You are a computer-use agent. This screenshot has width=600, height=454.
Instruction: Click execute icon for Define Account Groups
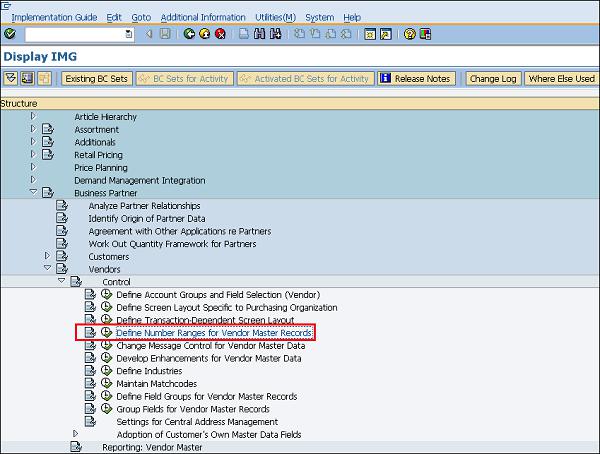(x=105, y=294)
